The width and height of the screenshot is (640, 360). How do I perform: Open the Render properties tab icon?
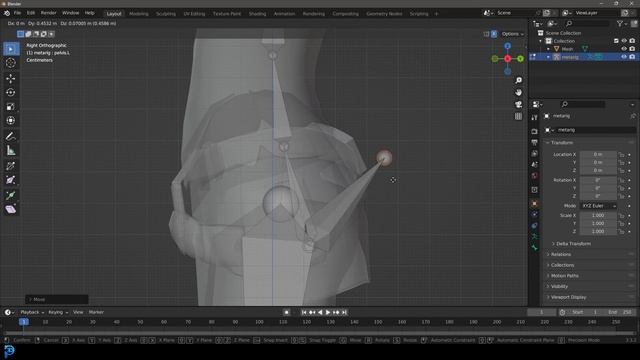coord(534,131)
